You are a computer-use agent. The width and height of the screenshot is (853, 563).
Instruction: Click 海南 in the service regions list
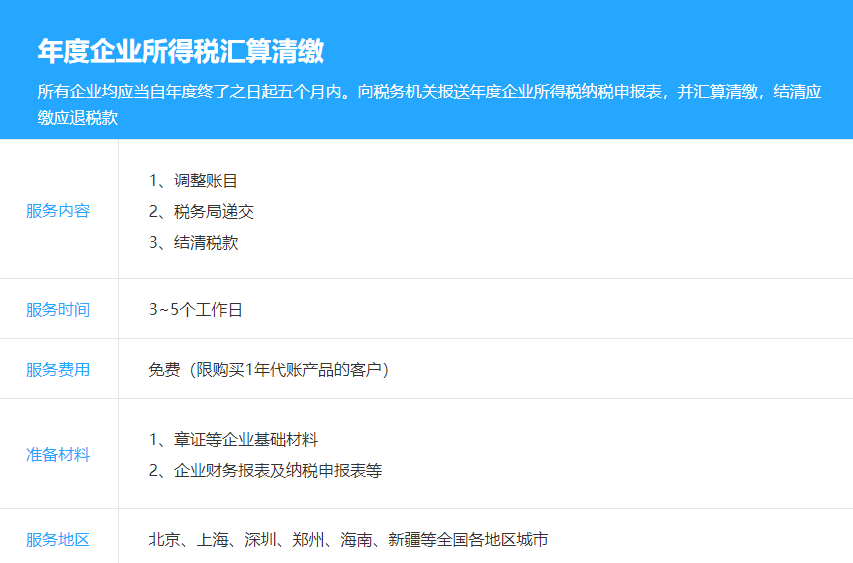356,540
